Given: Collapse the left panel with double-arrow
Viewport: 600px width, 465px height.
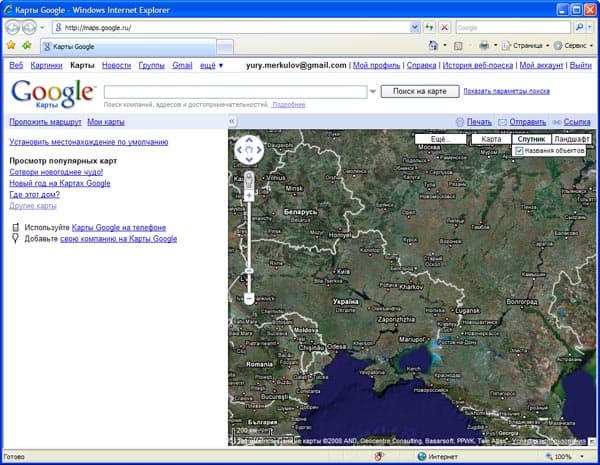Looking at the screenshot, I should [232, 122].
